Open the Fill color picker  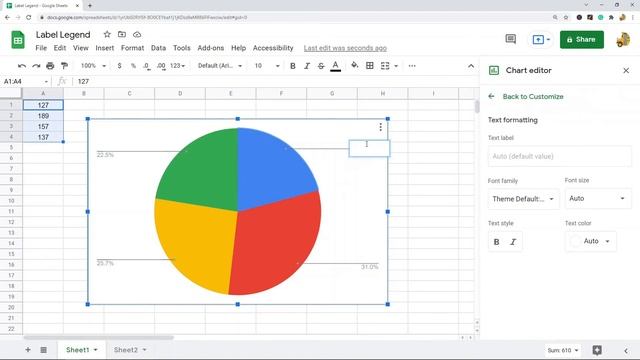click(x=355, y=65)
